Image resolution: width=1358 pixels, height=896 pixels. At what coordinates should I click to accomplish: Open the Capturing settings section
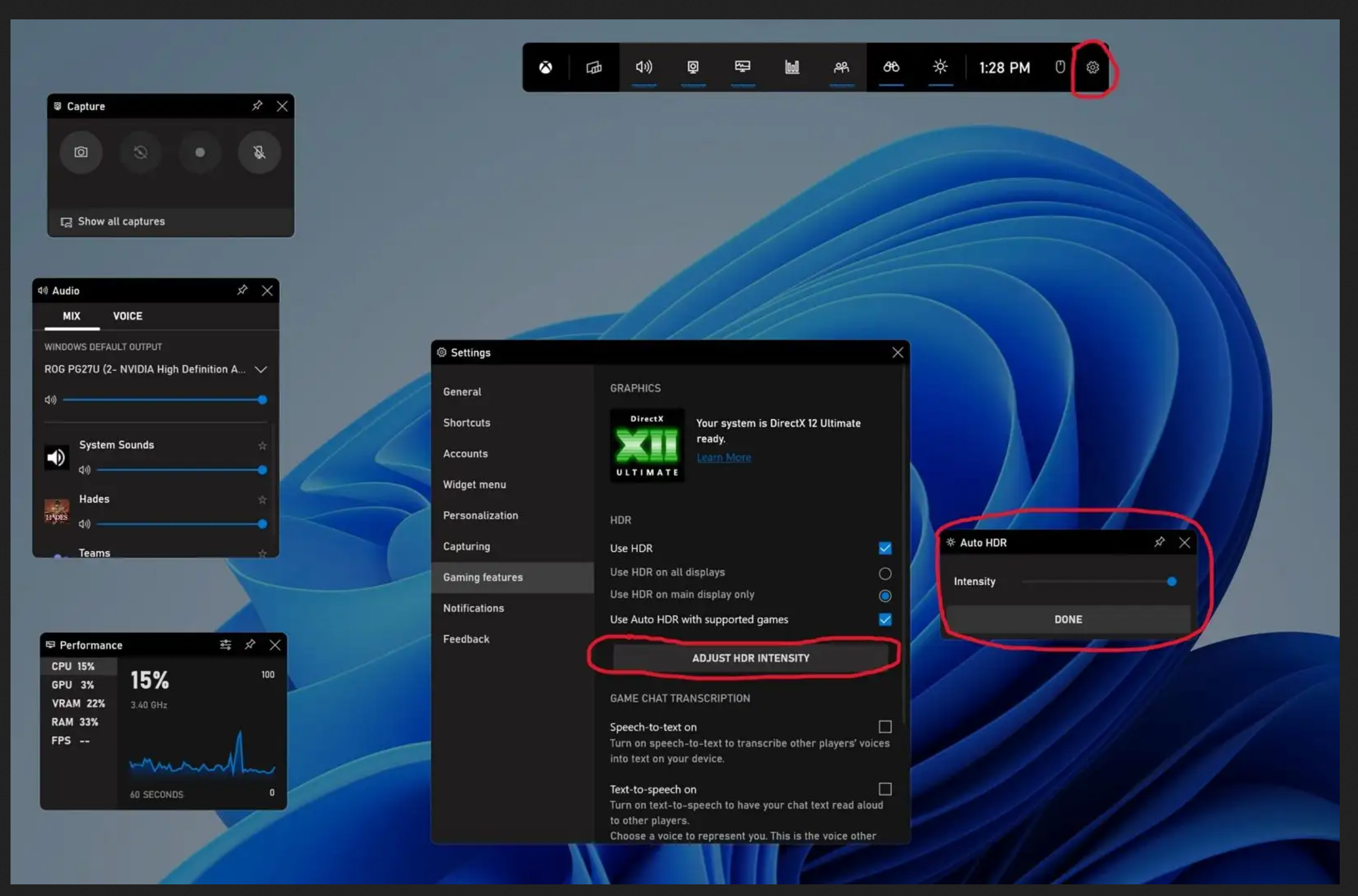(x=466, y=545)
